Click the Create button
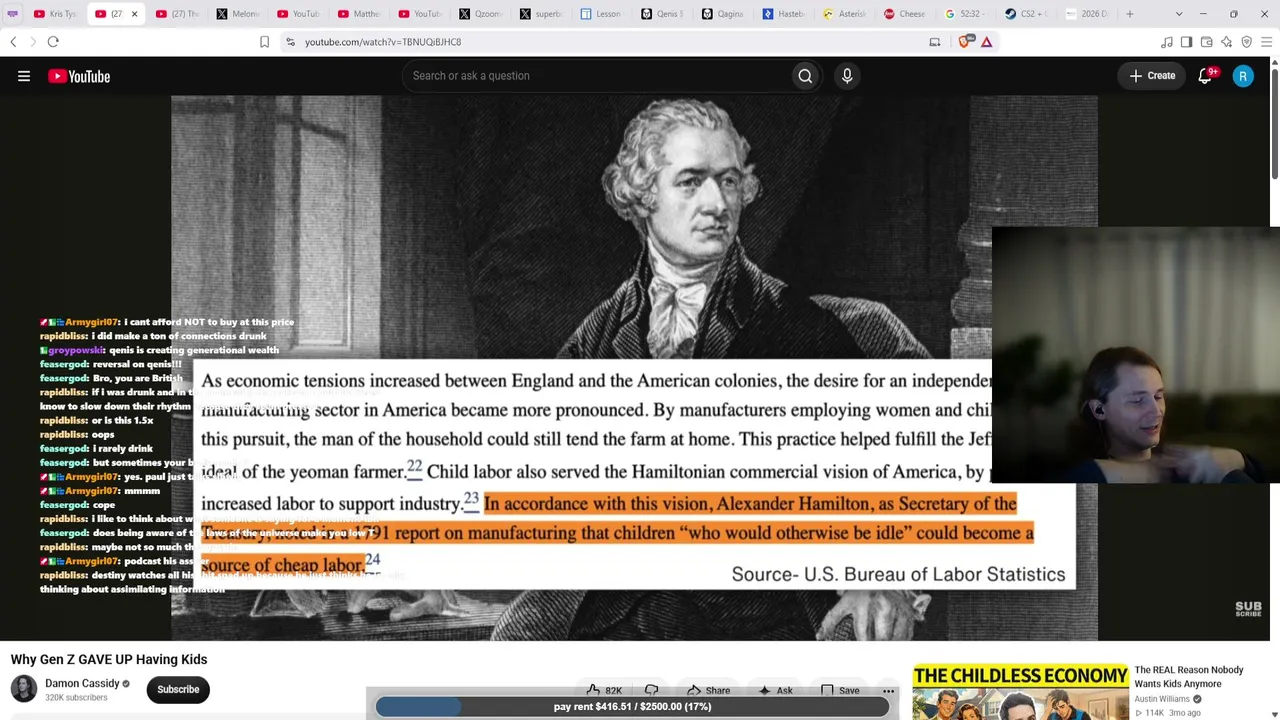This screenshot has width=1280, height=720. [x=1152, y=76]
